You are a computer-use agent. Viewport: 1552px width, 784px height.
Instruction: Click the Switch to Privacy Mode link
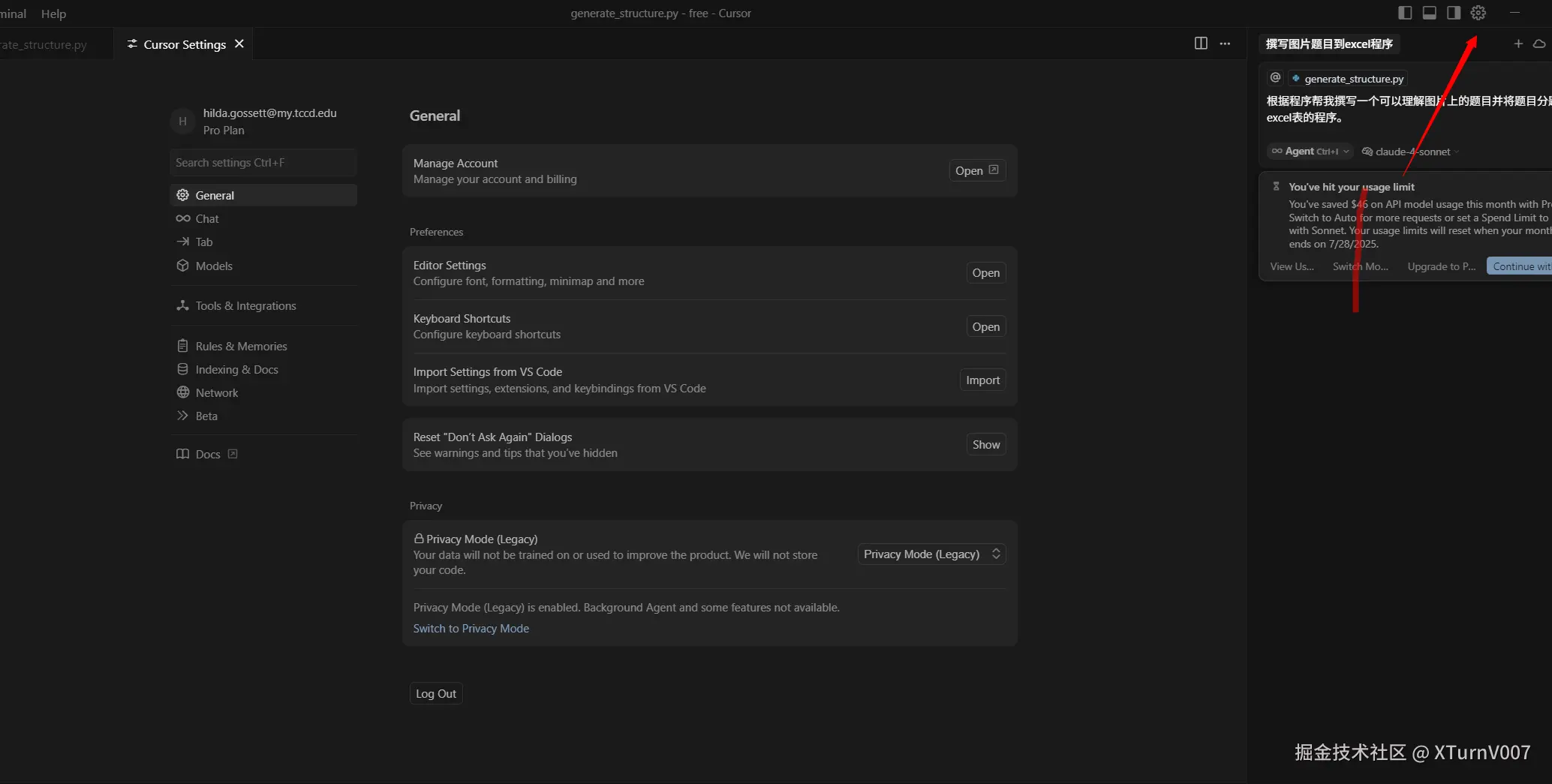click(x=471, y=628)
